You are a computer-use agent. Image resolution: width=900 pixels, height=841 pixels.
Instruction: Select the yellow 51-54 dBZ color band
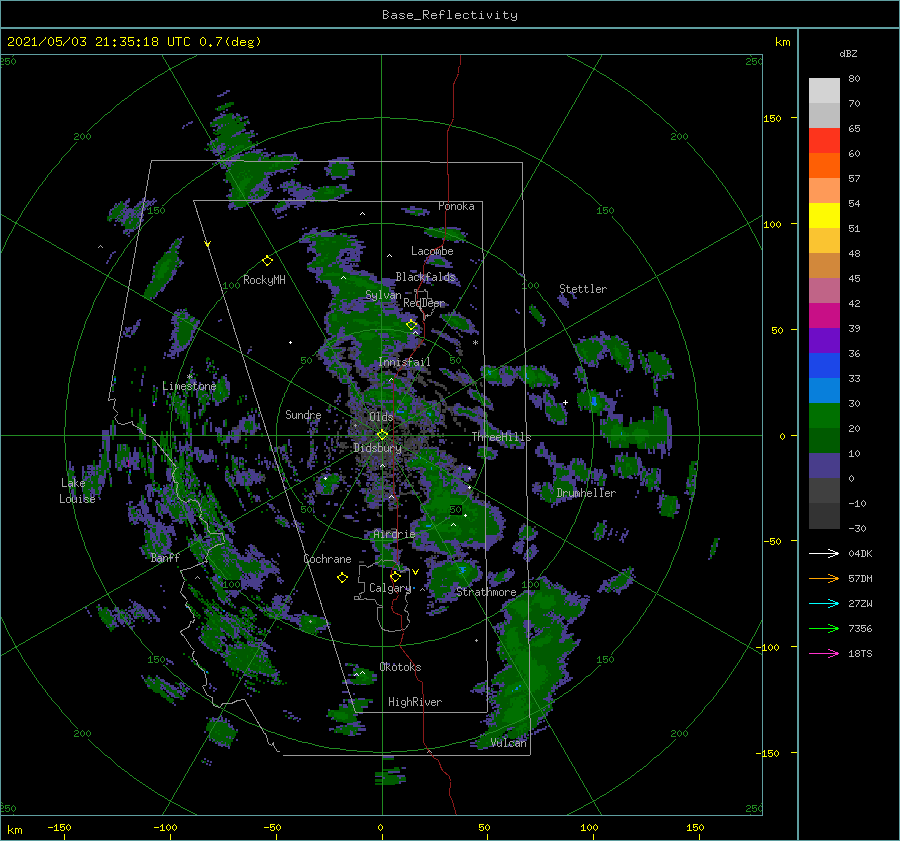tap(824, 216)
